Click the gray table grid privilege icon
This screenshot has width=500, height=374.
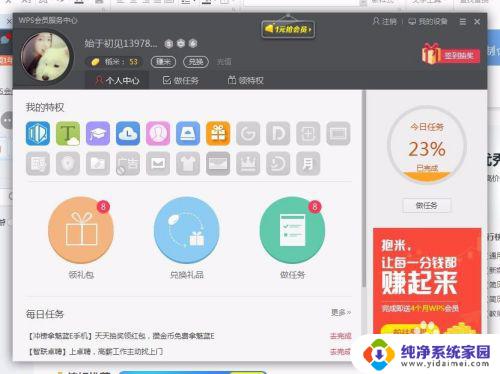(308, 133)
